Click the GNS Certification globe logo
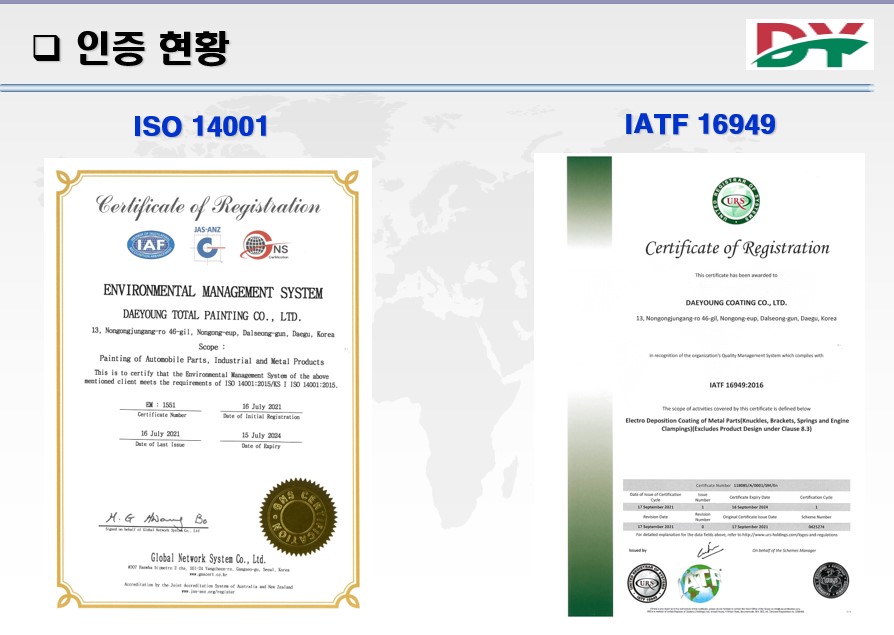Image resolution: width=894 pixels, height=635 pixels. coord(266,245)
